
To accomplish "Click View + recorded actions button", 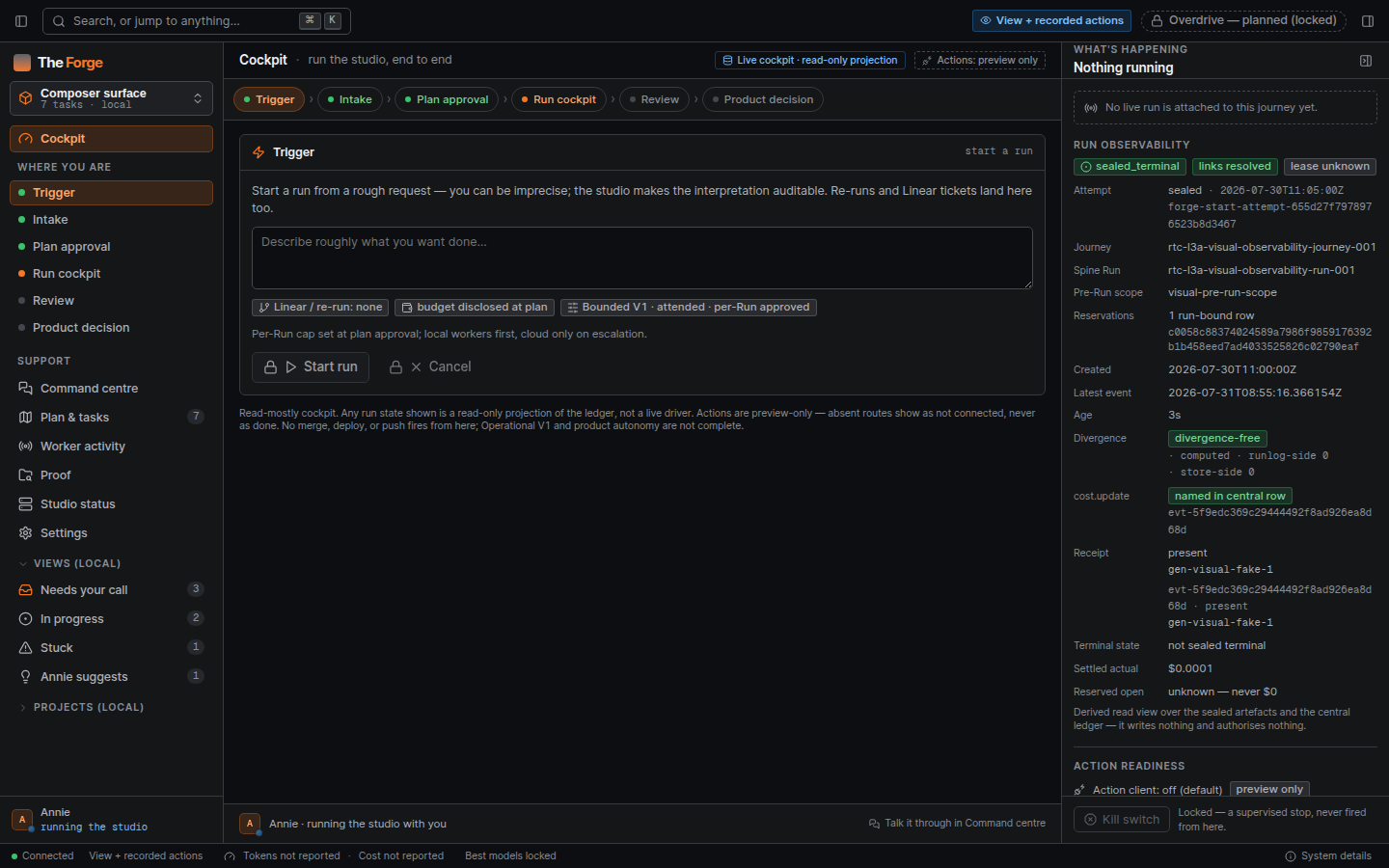I will 1051,20.
